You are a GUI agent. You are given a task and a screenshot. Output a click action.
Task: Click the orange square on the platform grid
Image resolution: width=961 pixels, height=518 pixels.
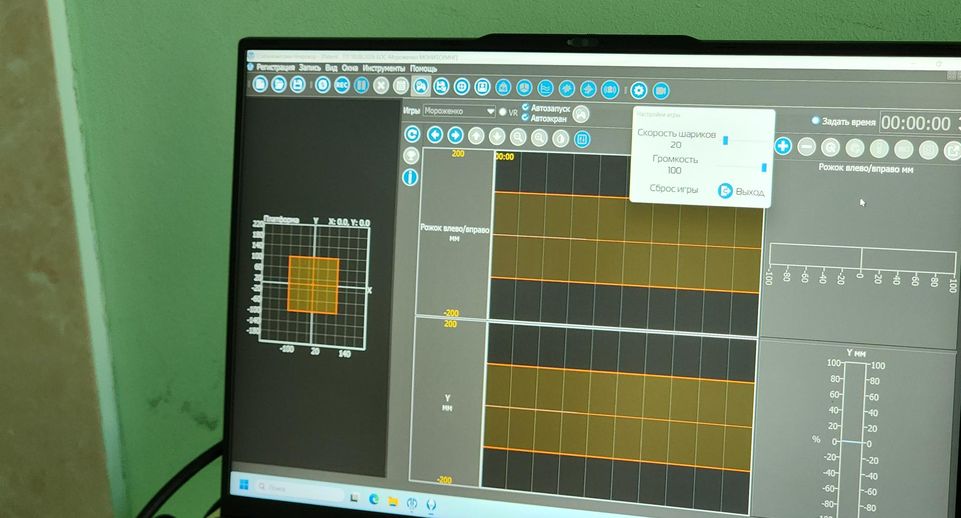313,285
